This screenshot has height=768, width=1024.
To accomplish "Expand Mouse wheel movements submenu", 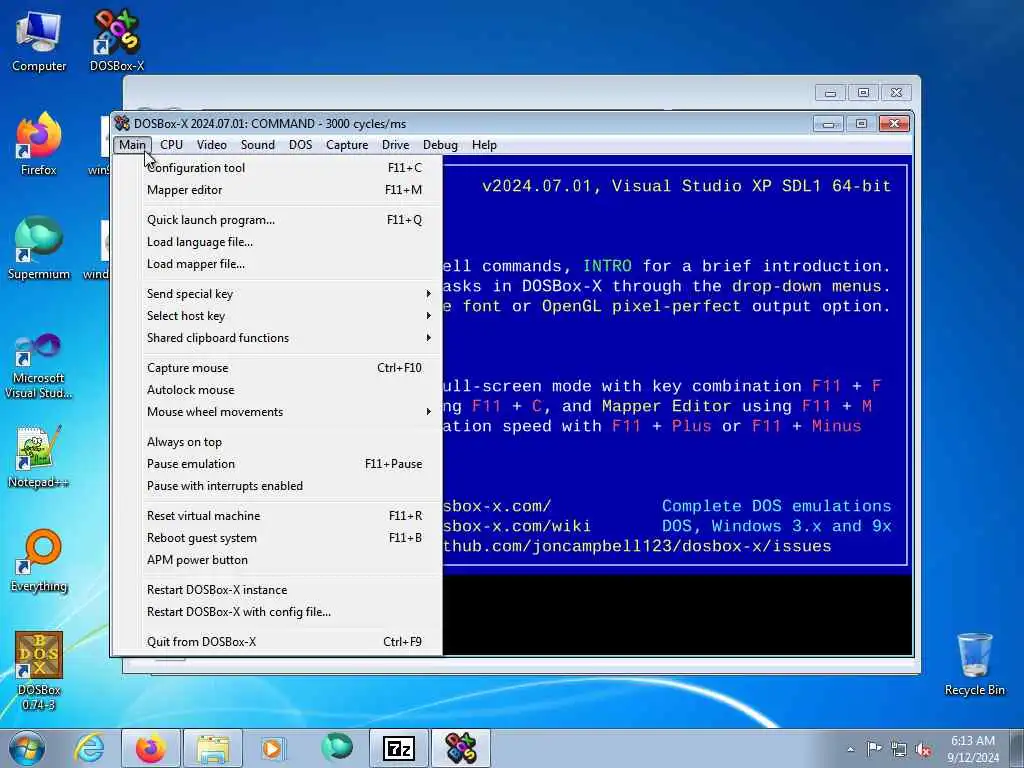I will pyautogui.click(x=278, y=412).
